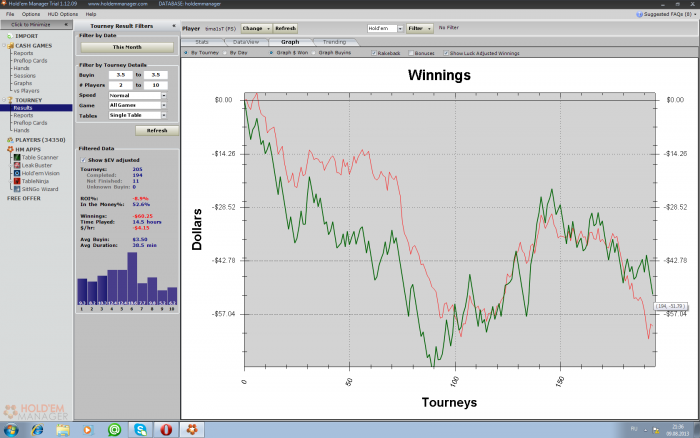
Task: Click Hold'em Manager taskbar icon
Action: pos(192,430)
